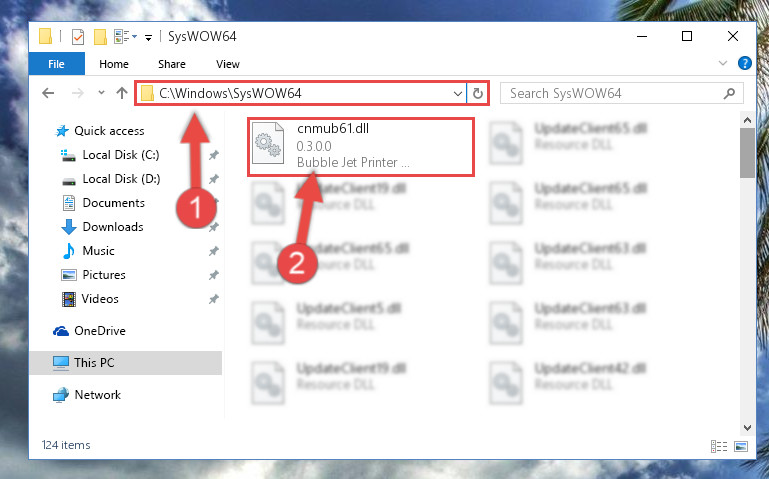Unpin Downloads pin icon in Quick access
Viewport: 769px width, 479px height.
click(213, 227)
